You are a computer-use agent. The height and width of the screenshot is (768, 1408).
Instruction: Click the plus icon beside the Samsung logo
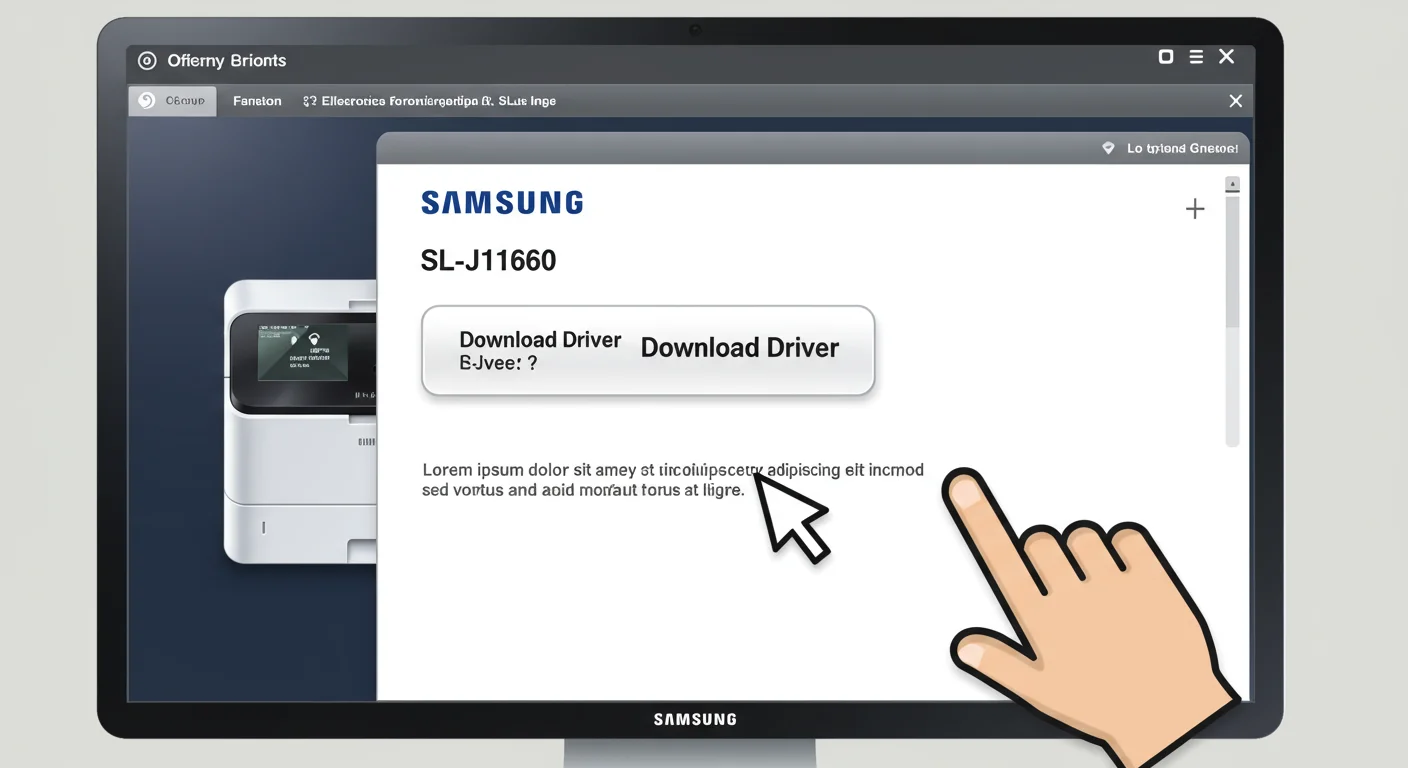click(x=1195, y=209)
